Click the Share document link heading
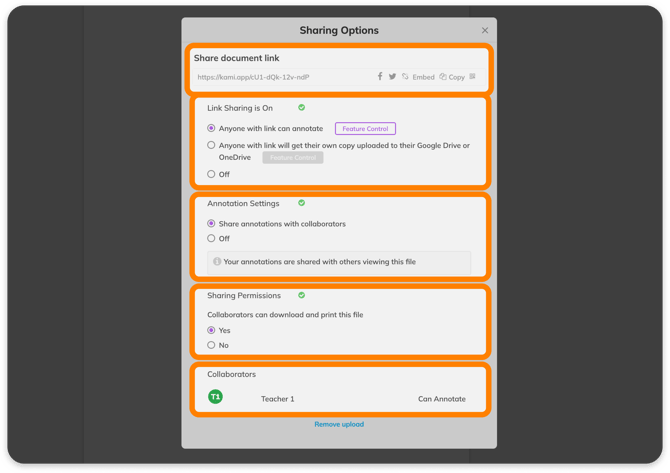The height and width of the screenshot is (473, 670). (x=237, y=58)
